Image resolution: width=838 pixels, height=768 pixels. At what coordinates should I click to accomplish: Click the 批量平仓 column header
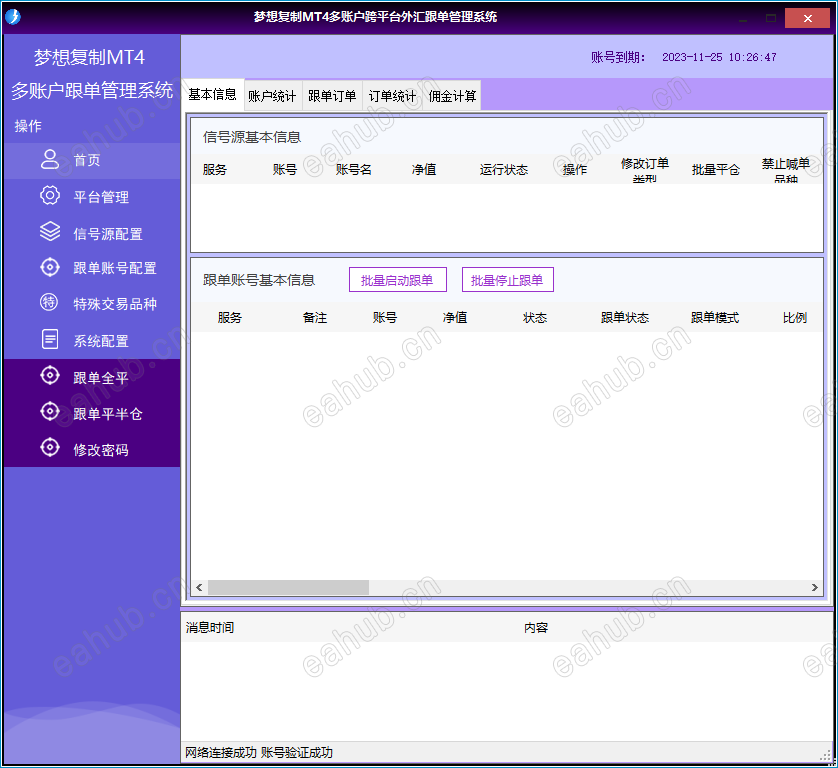point(716,170)
